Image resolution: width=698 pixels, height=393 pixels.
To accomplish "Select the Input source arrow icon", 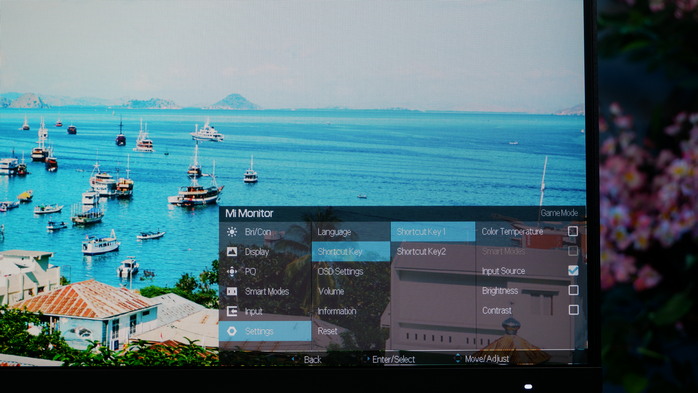I will (x=232, y=311).
